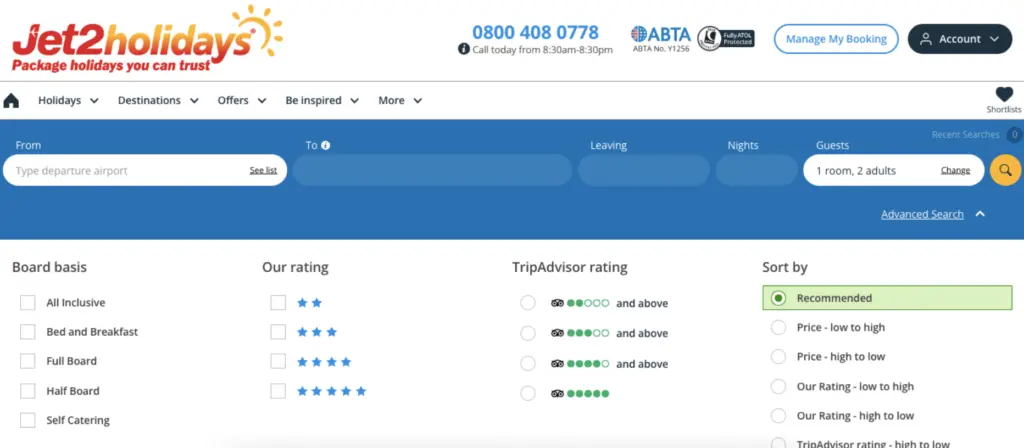Viewport: 1024px width, 448px height.
Task: Collapse Advanced Search chevron
Action: click(x=980, y=214)
